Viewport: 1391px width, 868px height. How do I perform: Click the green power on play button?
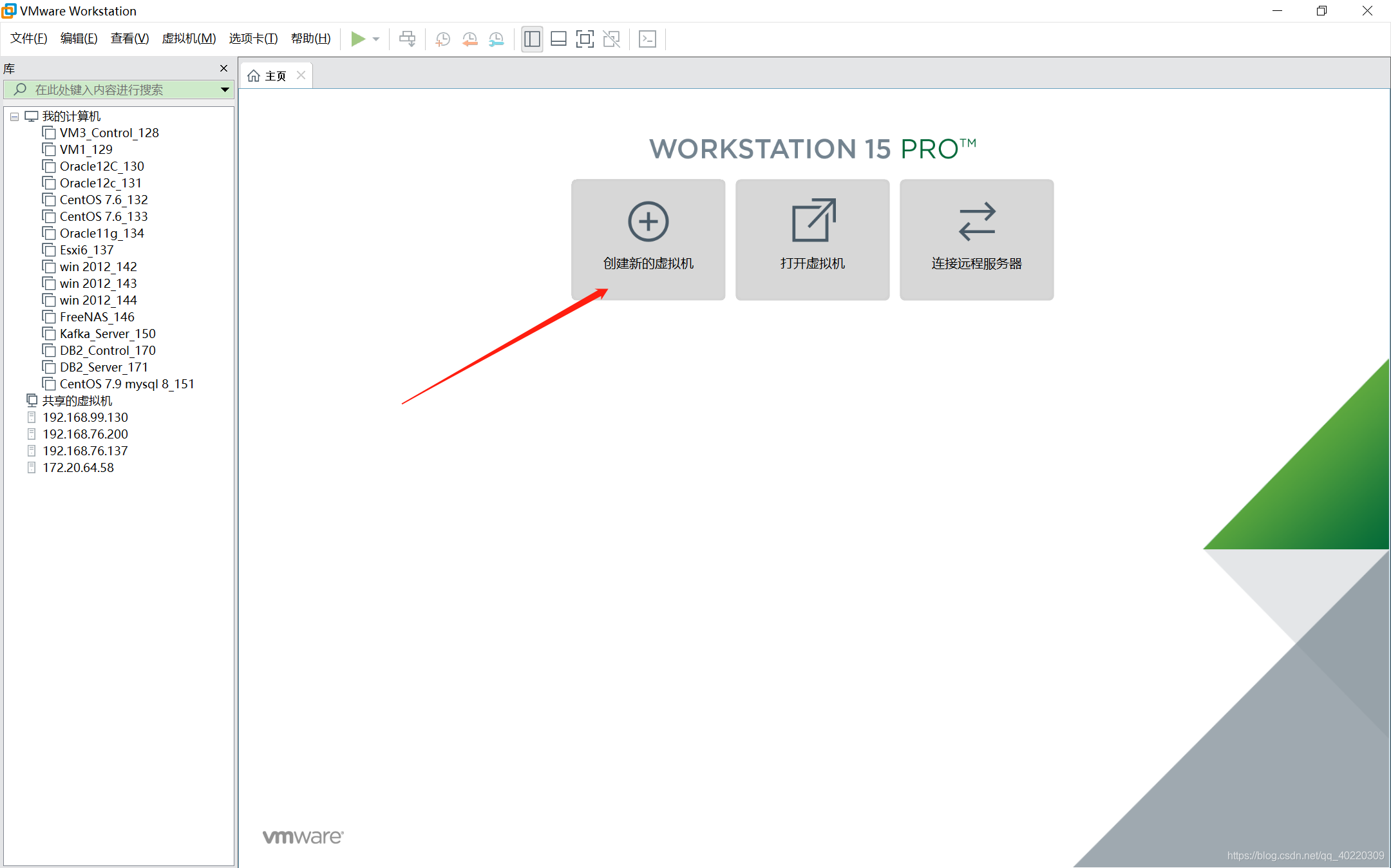pyautogui.click(x=358, y=39)
